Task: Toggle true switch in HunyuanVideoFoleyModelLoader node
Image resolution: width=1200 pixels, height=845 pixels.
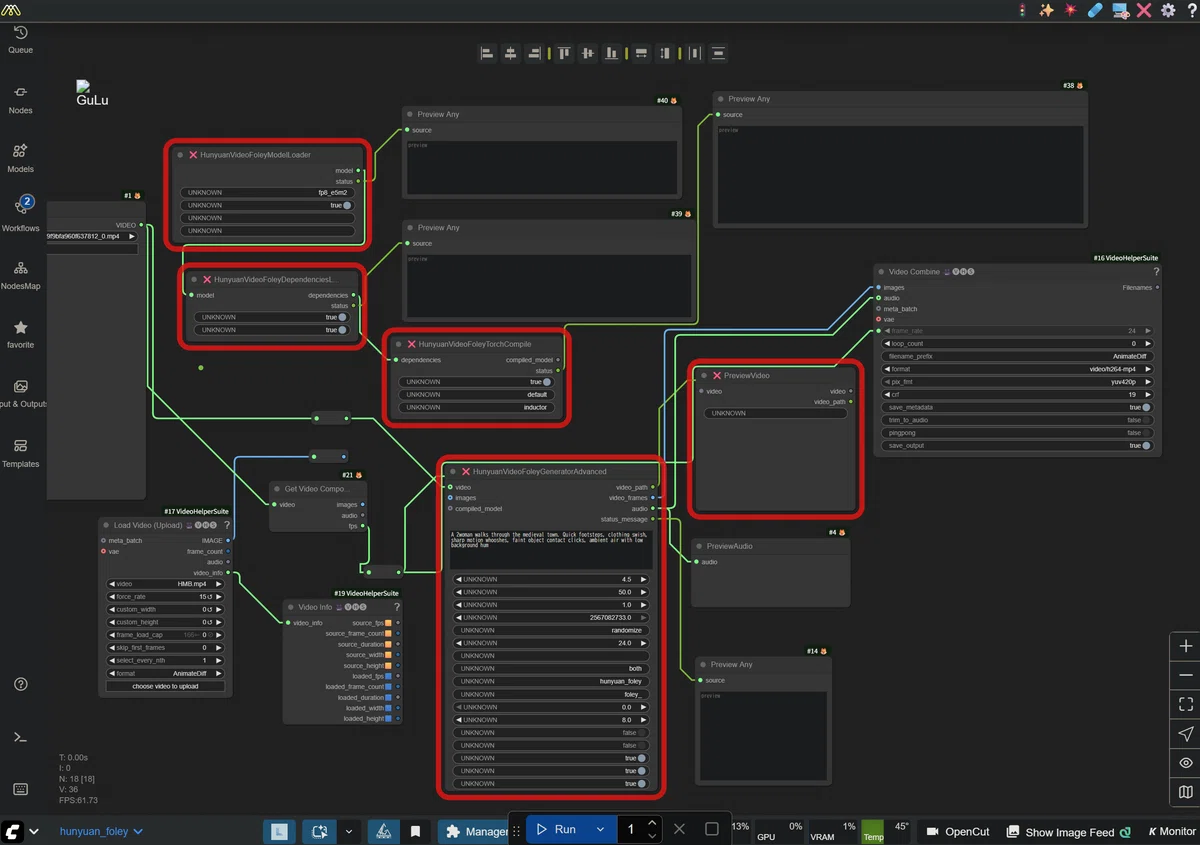Action: pyautogui.click(x=347, y=205)
